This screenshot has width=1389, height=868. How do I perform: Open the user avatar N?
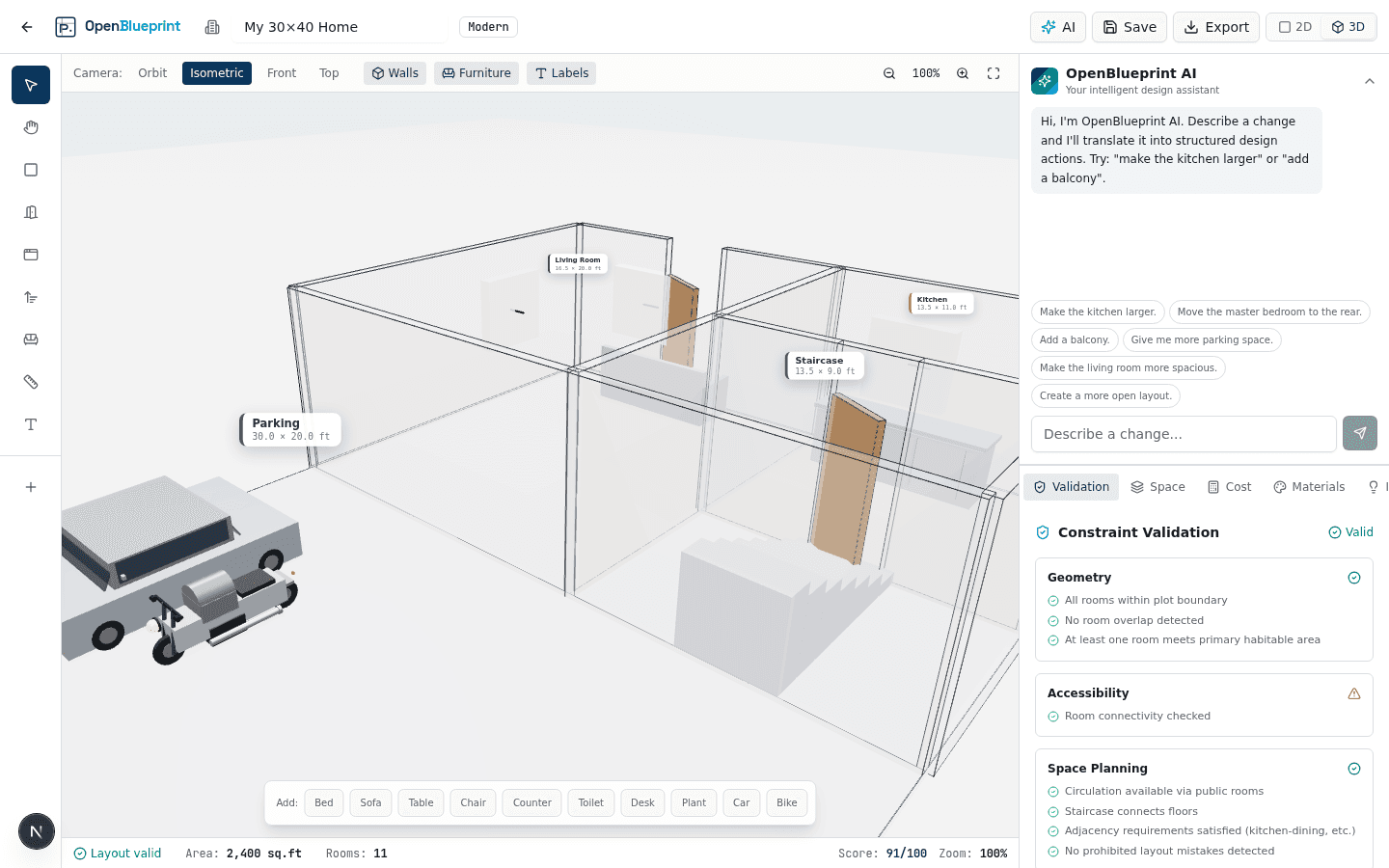pyautogui.click(x=37, y=831)
